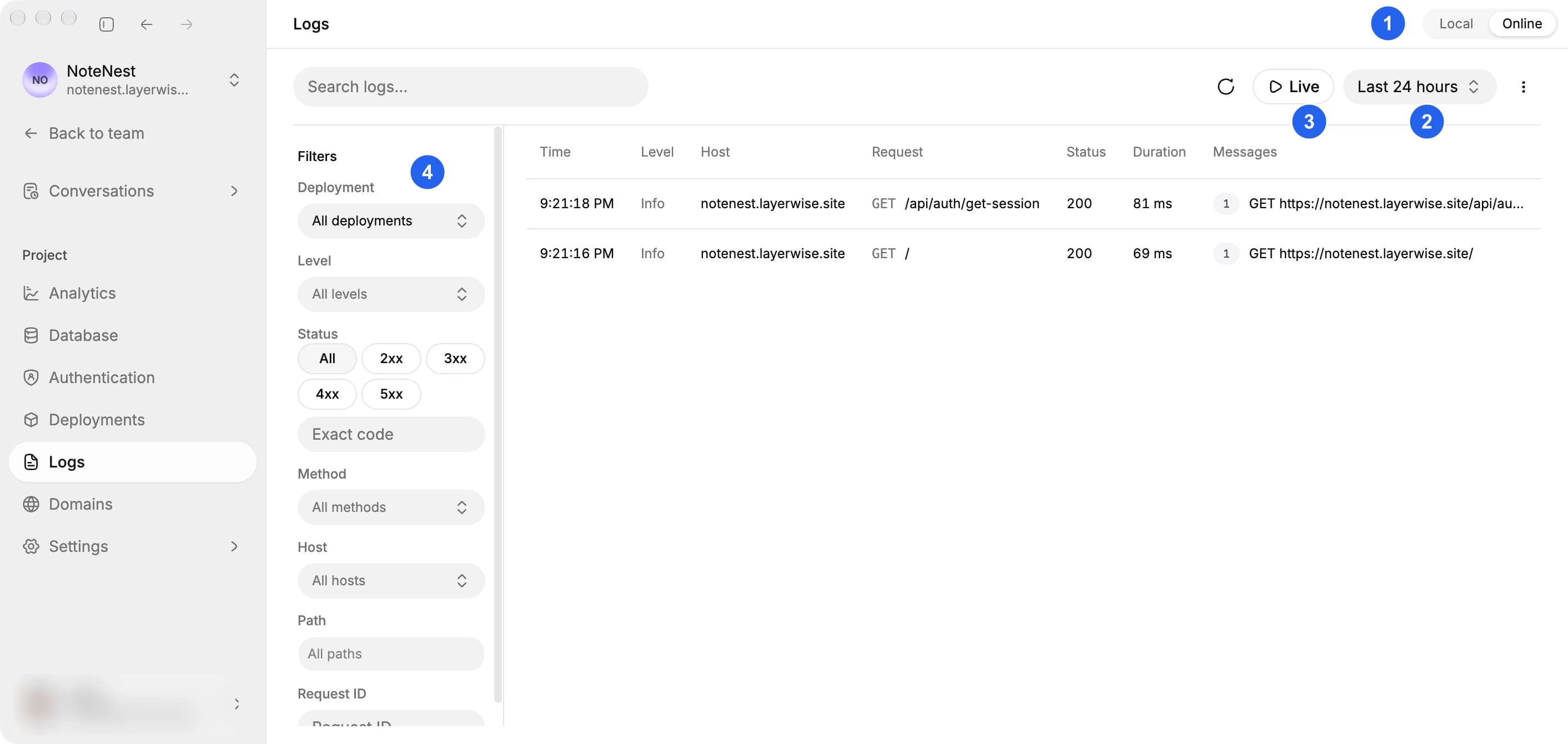
Task: Click the Conversations icon
Action: tap(31, 191)
